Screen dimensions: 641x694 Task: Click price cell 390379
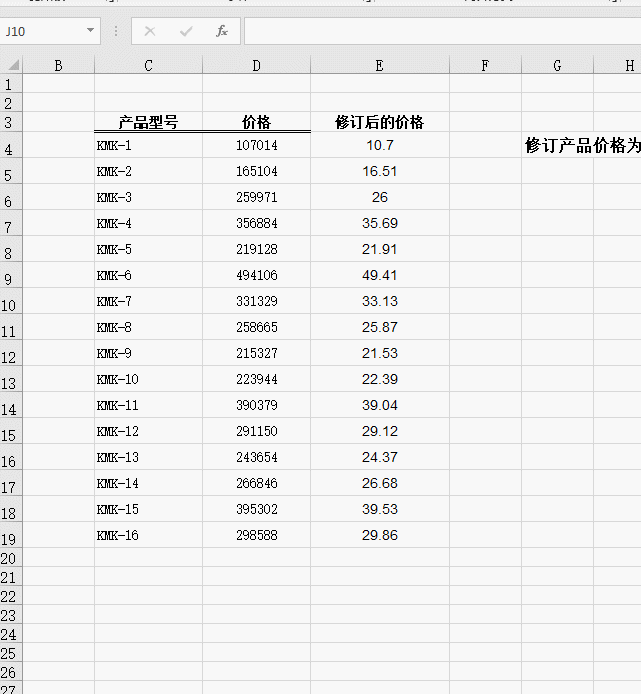pyautogui.click(x=256, y=405)
